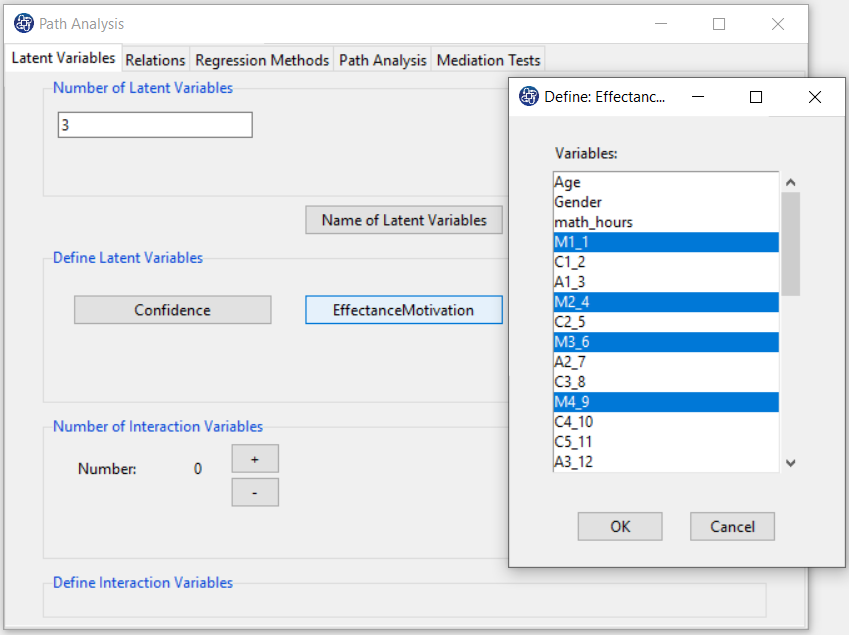The image size is (849, 635).
Task: Open the Mediation Tests tab
Action: pyautogui.click(x=488, y=60)
